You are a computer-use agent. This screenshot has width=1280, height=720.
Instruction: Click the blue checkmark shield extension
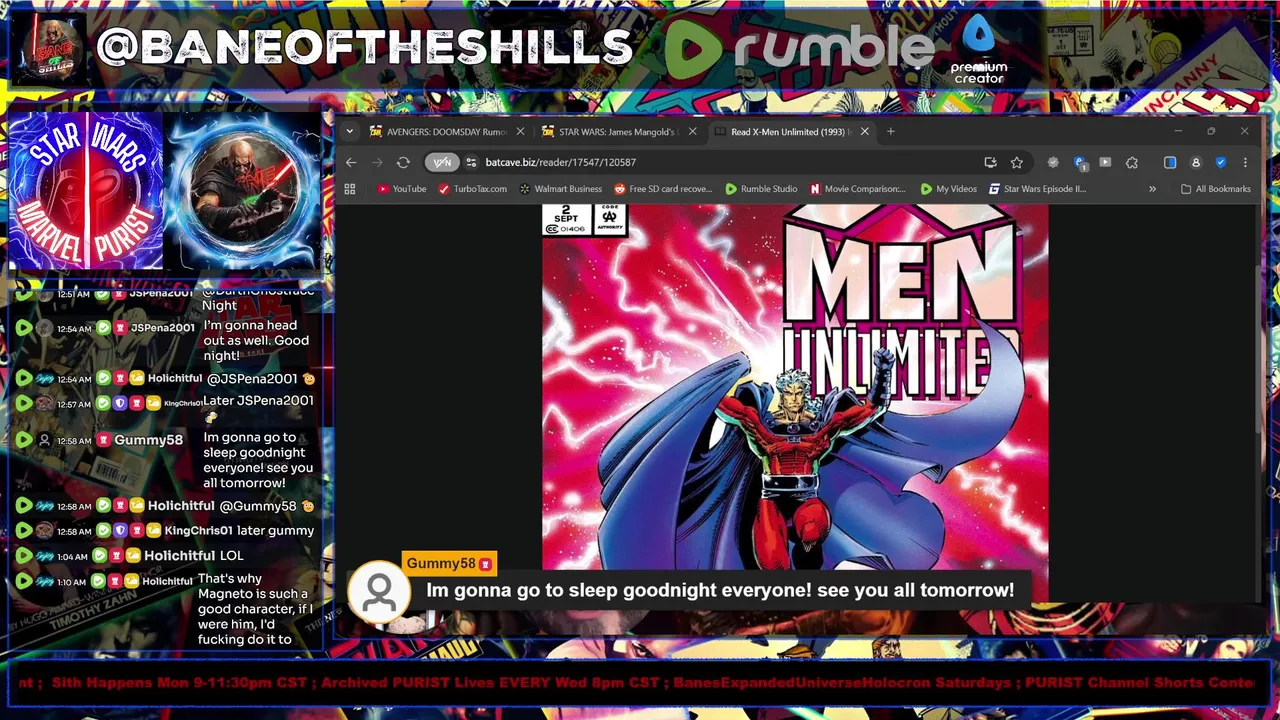coord(1221,162)
